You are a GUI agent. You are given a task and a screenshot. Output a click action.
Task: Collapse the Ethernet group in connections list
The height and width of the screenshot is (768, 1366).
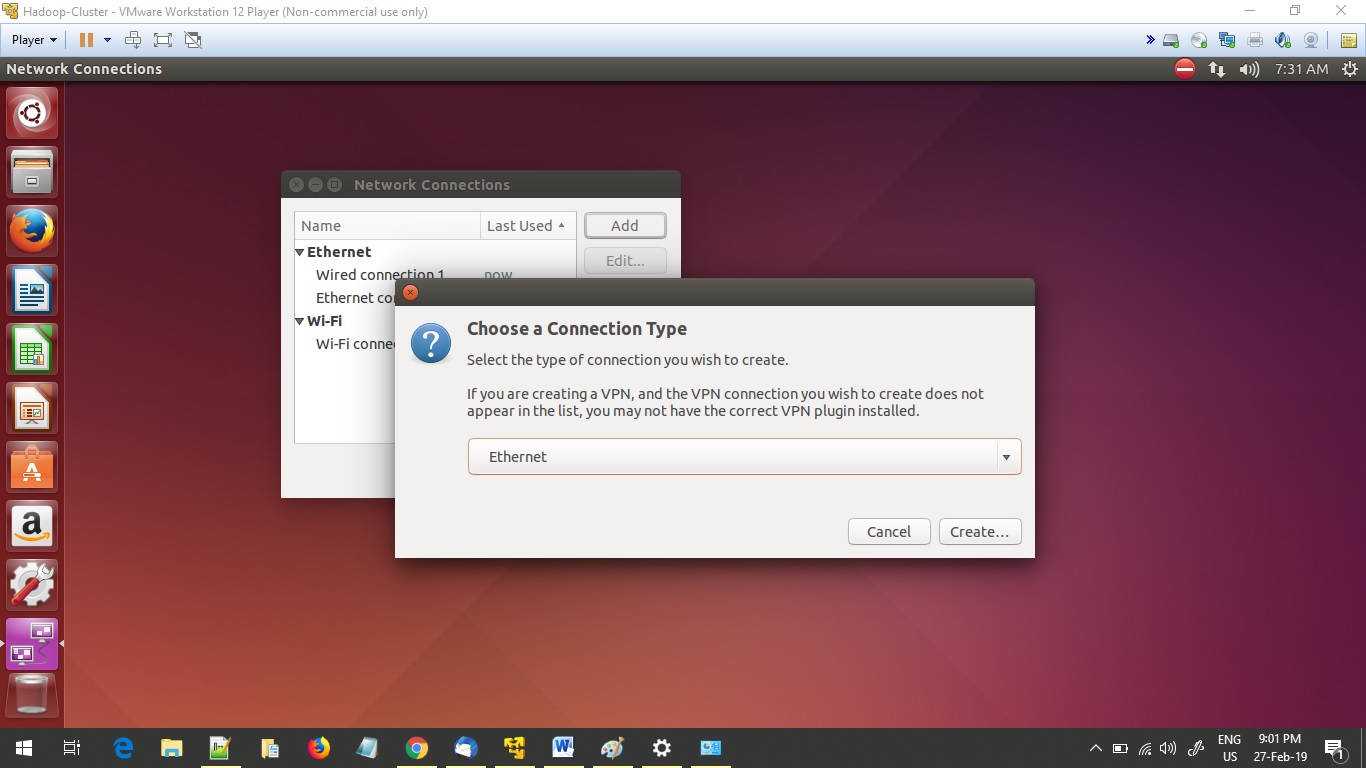point(300,252)
